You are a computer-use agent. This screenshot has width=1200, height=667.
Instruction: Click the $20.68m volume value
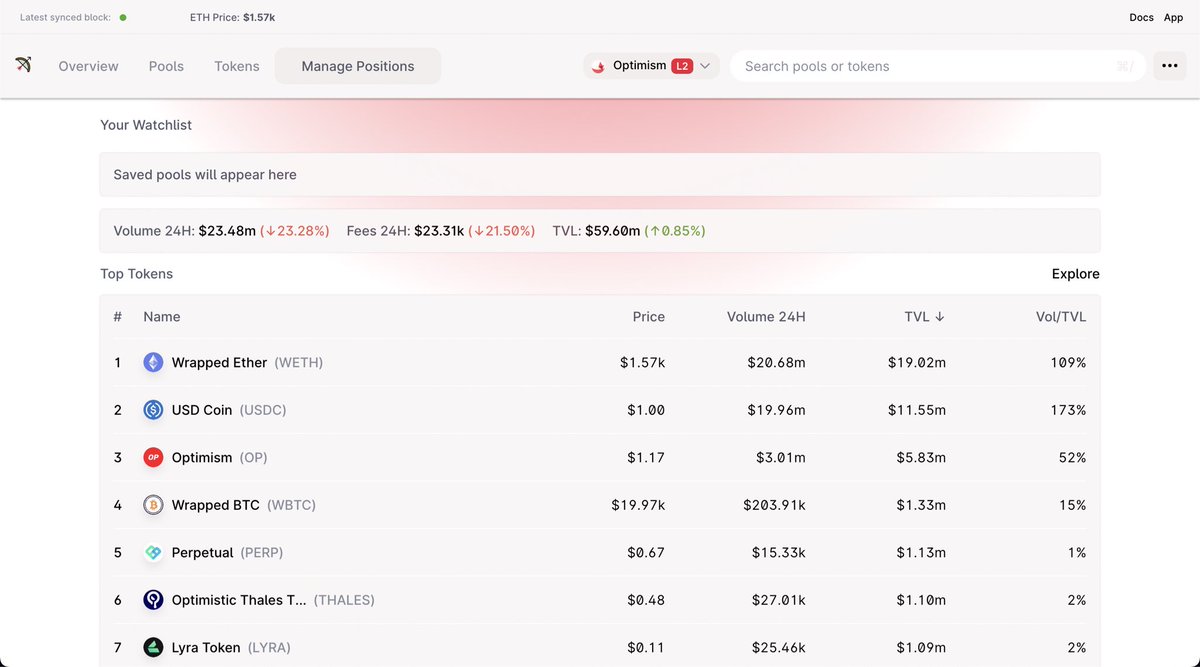coord(776,362)
